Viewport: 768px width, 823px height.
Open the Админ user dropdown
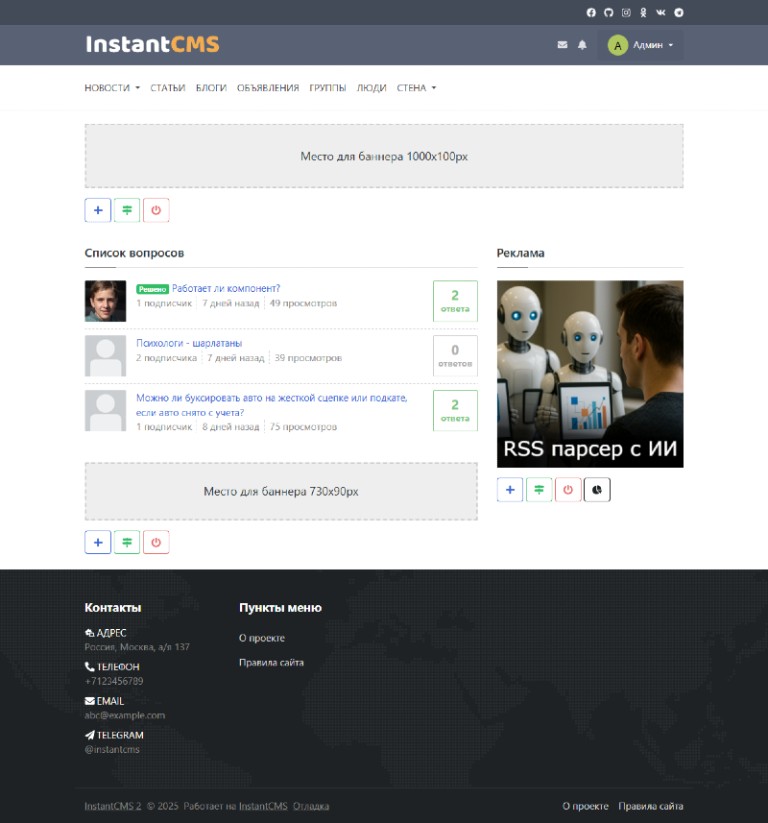[x=642, y=45]
